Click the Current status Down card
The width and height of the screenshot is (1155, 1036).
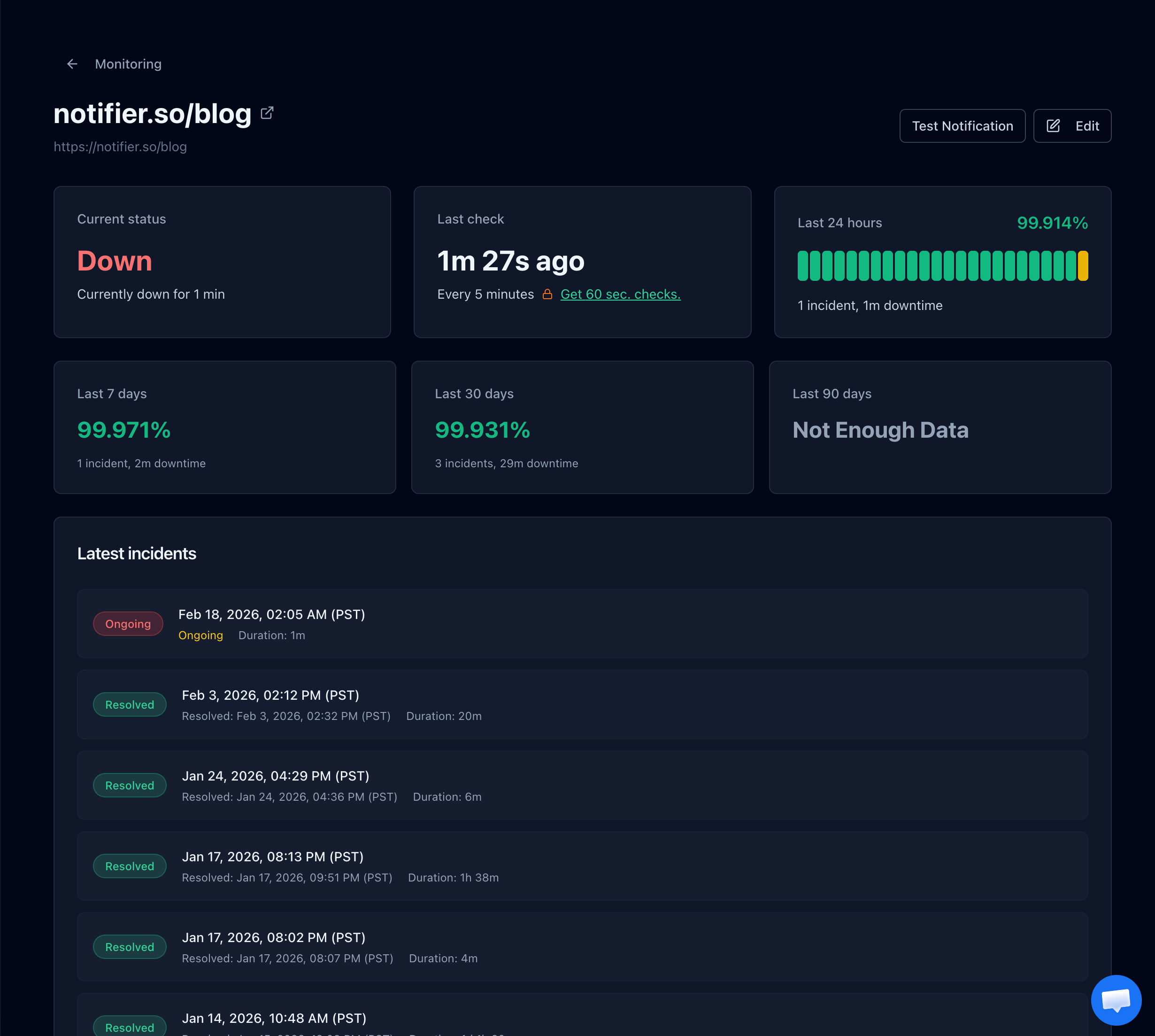pyautogui.click(x=222, y=262)
